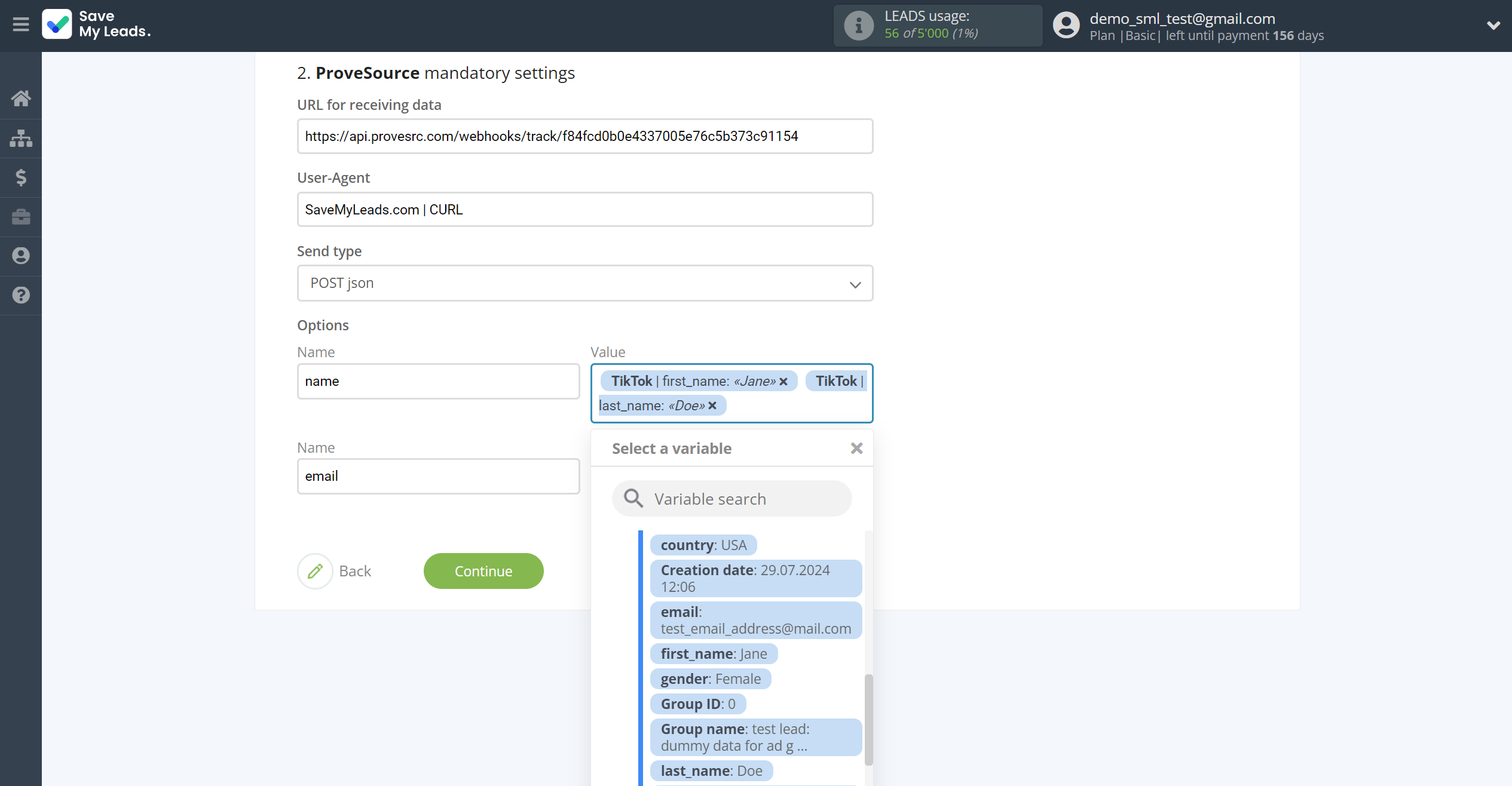Click the Continue button
The height and width of the screenshot is (786, 1512).
(483, 572)
